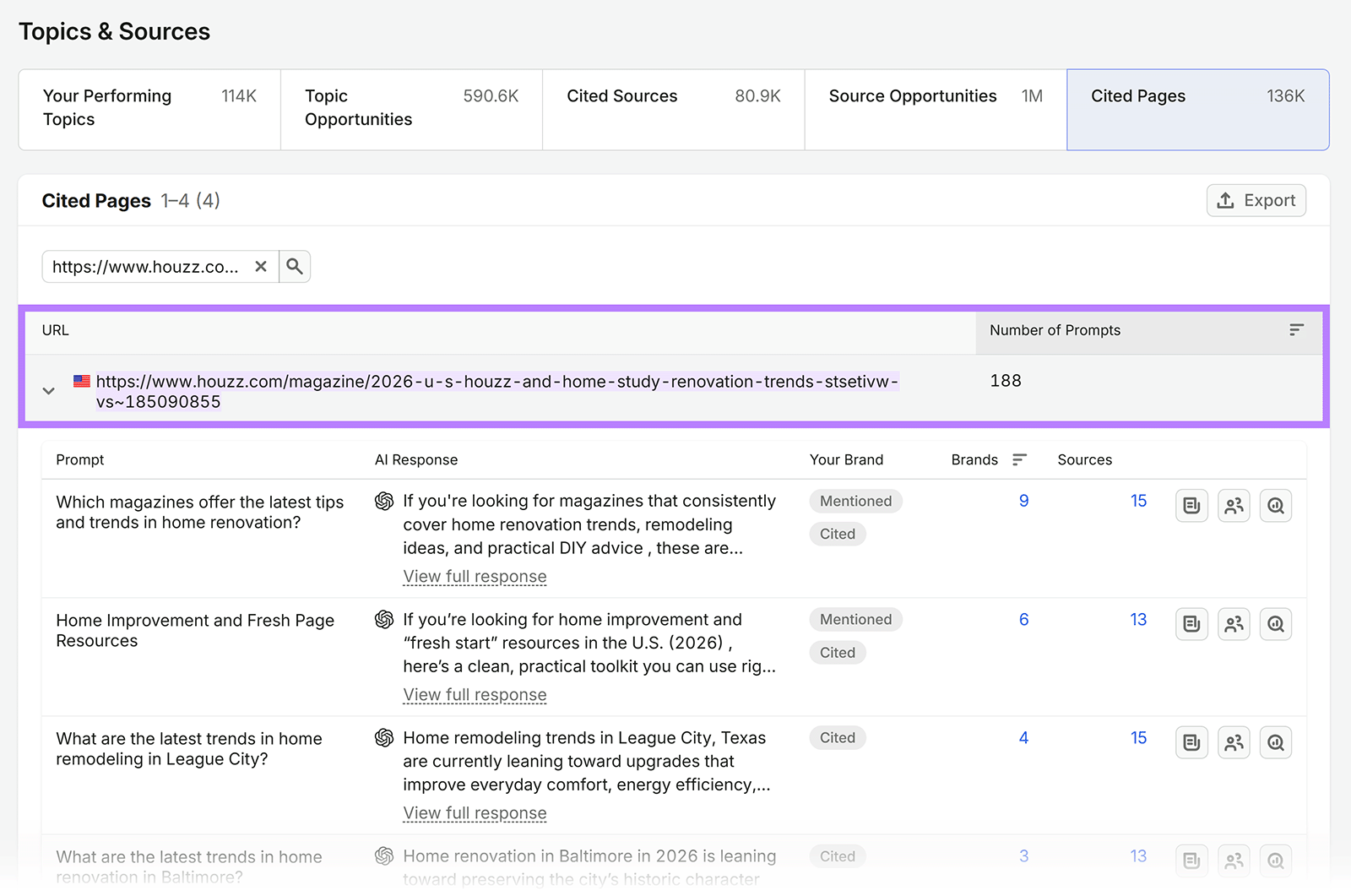Click the US flag icon by URL
The height and width of the screenshot is (896, 1351).
pyautogui.click(x=82, y=381)
